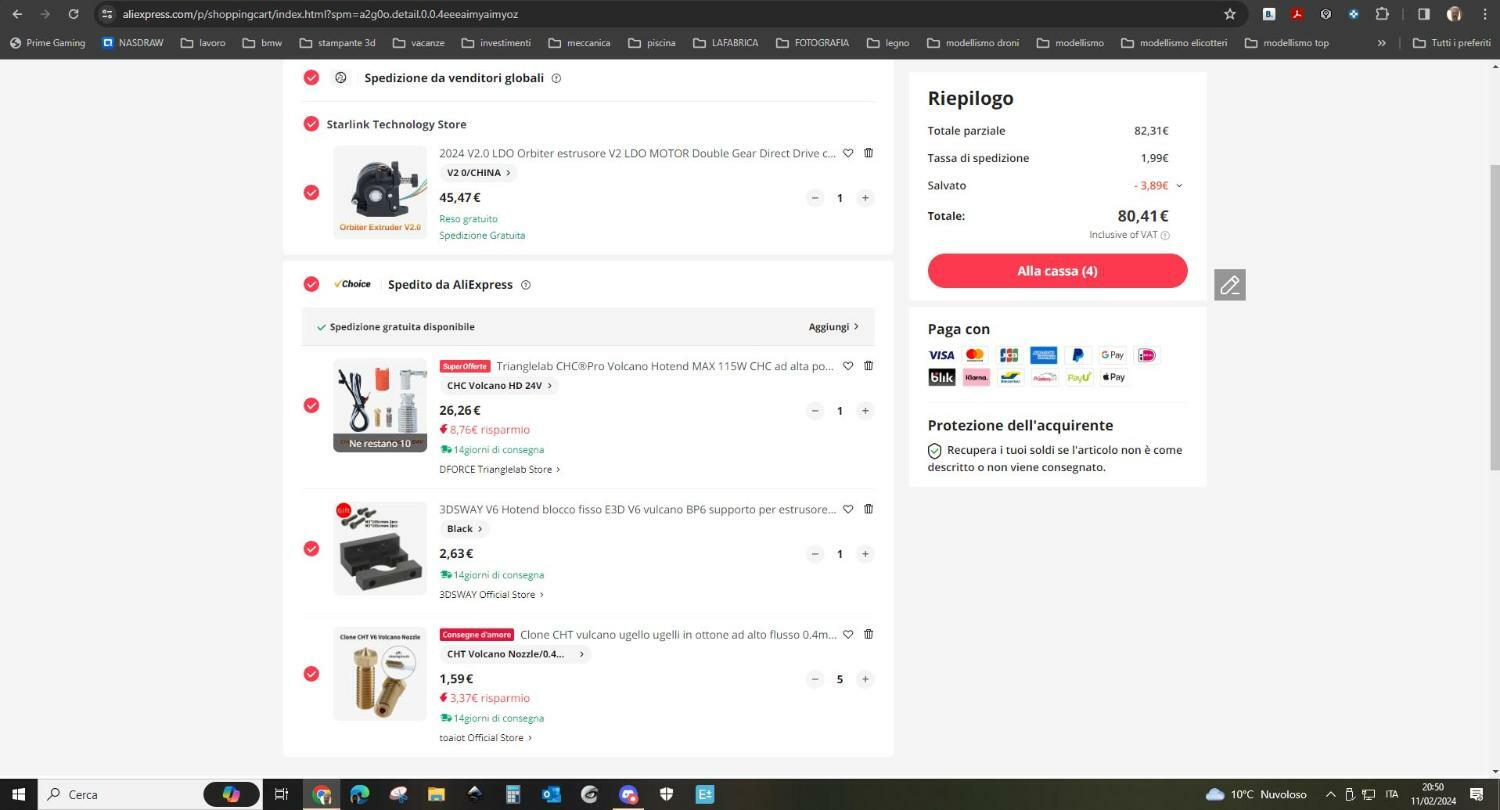Toggle the Spedizione da venditori globali checkbox

[x=311, y=78]
